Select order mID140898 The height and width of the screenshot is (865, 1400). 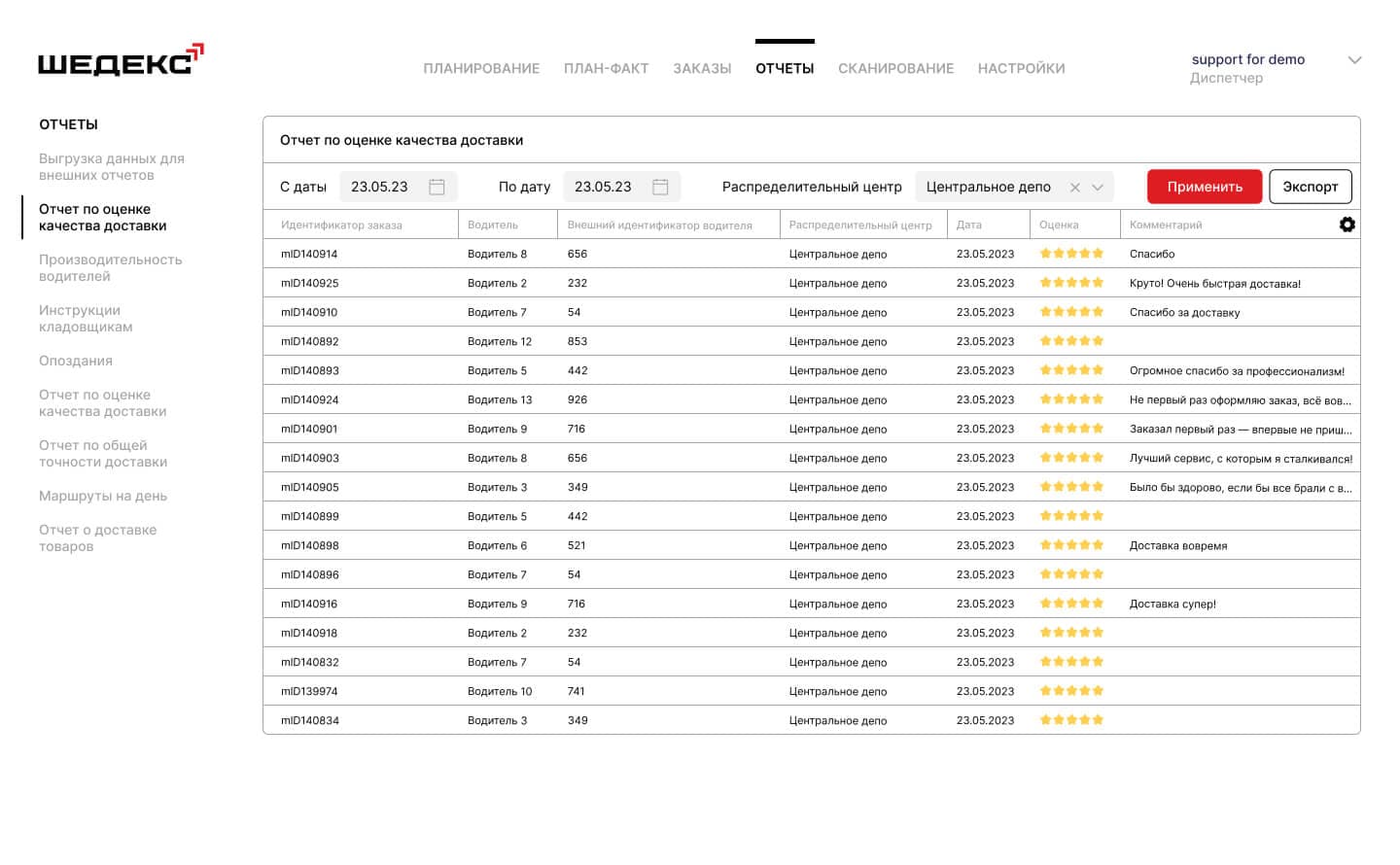(309, 545)
